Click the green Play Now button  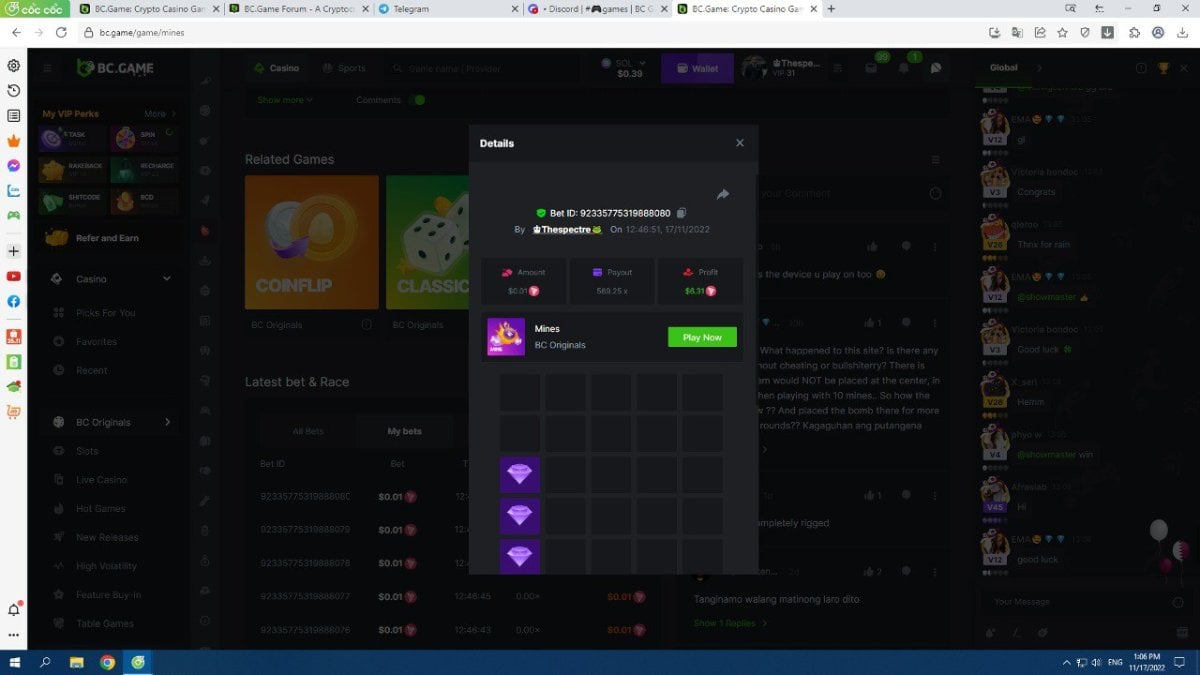pyautogui.click(x=702, y=337)
